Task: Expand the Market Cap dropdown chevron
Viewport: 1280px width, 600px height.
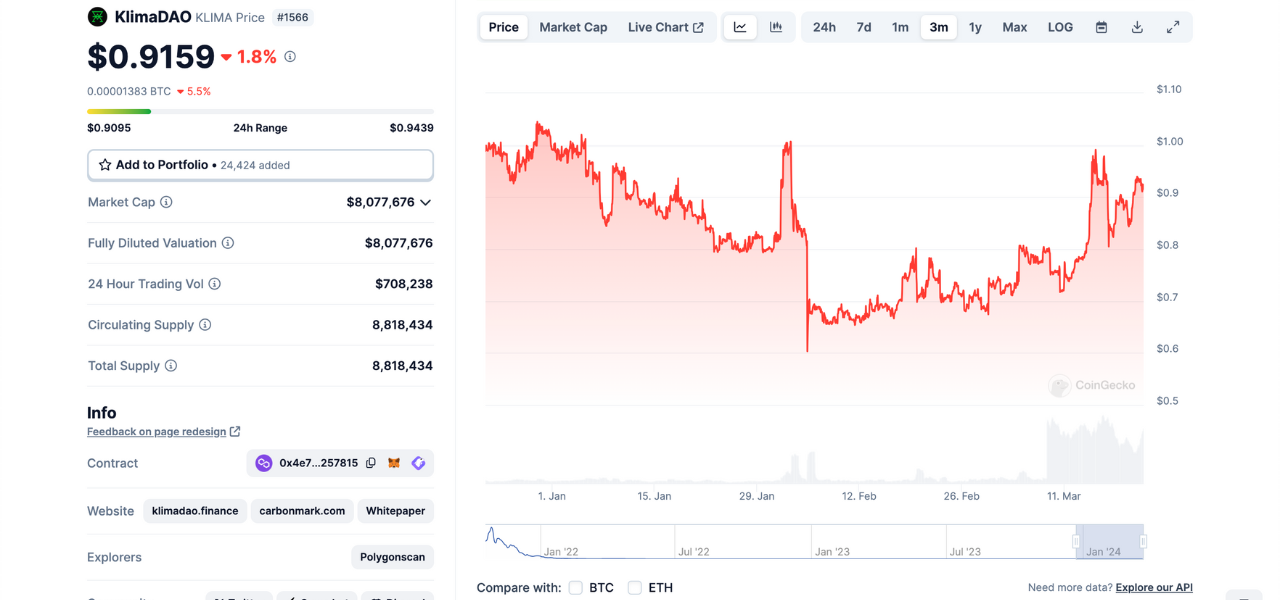Action: coord(426,202)
